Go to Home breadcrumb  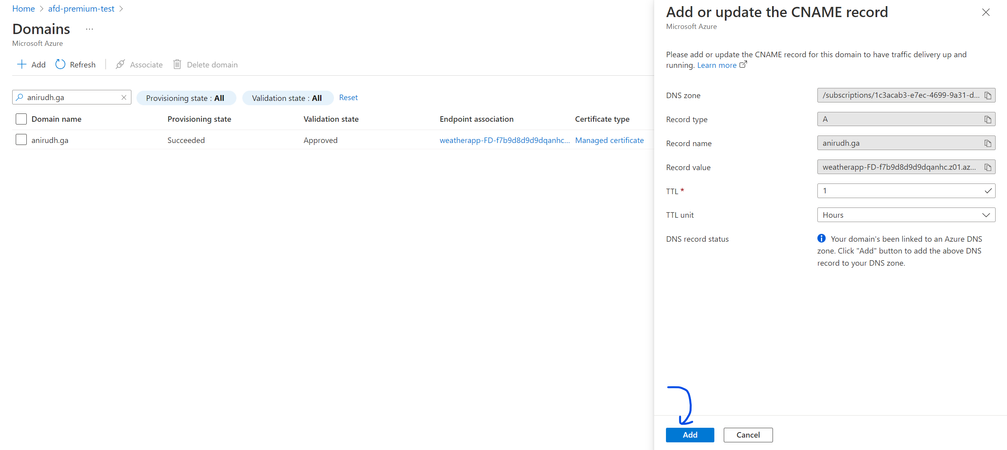[x=23, y=9]
